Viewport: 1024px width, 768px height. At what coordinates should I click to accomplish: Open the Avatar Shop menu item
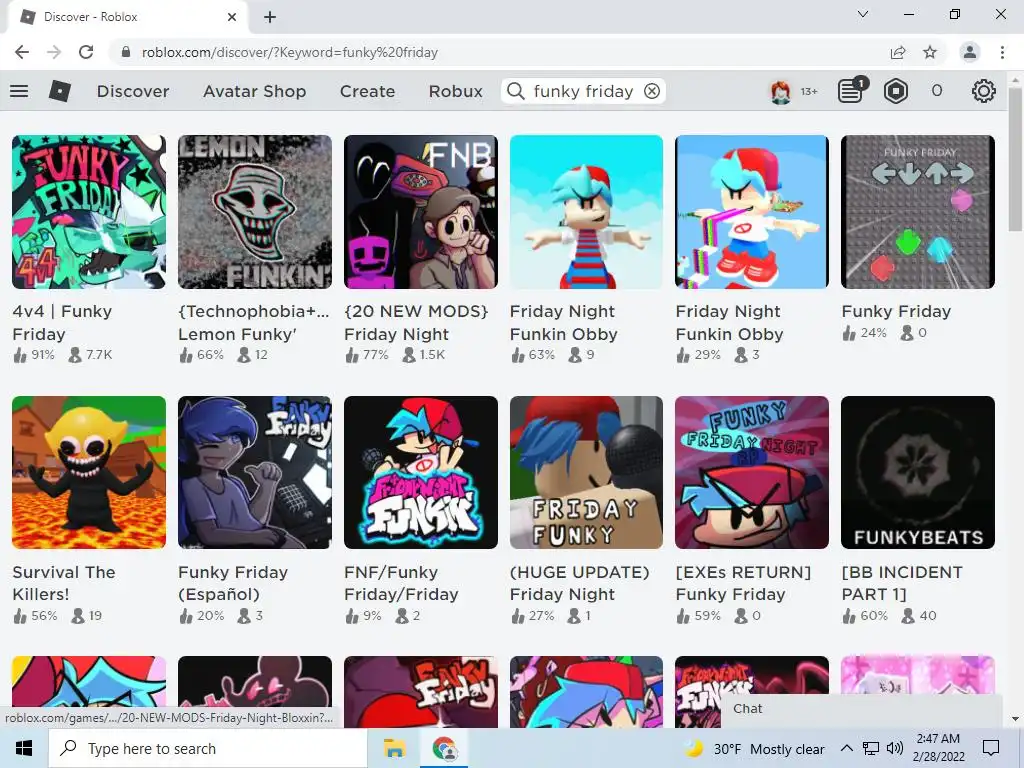[x=254, y=91]
